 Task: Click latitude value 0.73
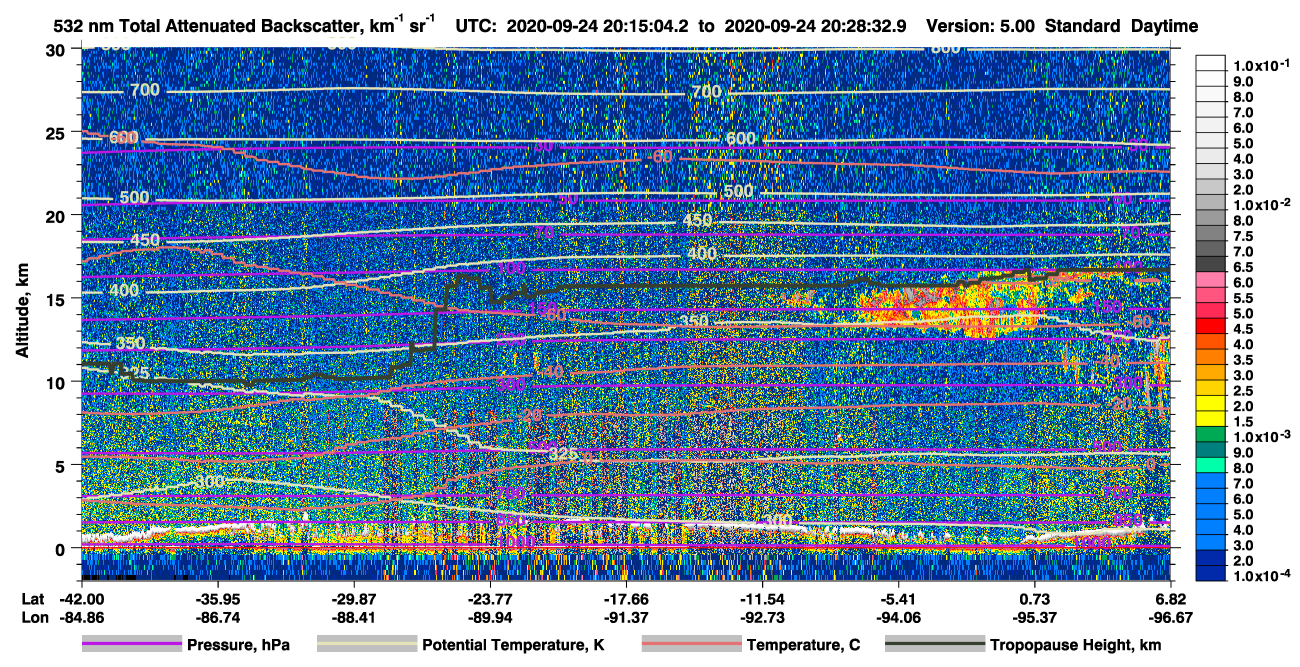tap(1036, 599)
